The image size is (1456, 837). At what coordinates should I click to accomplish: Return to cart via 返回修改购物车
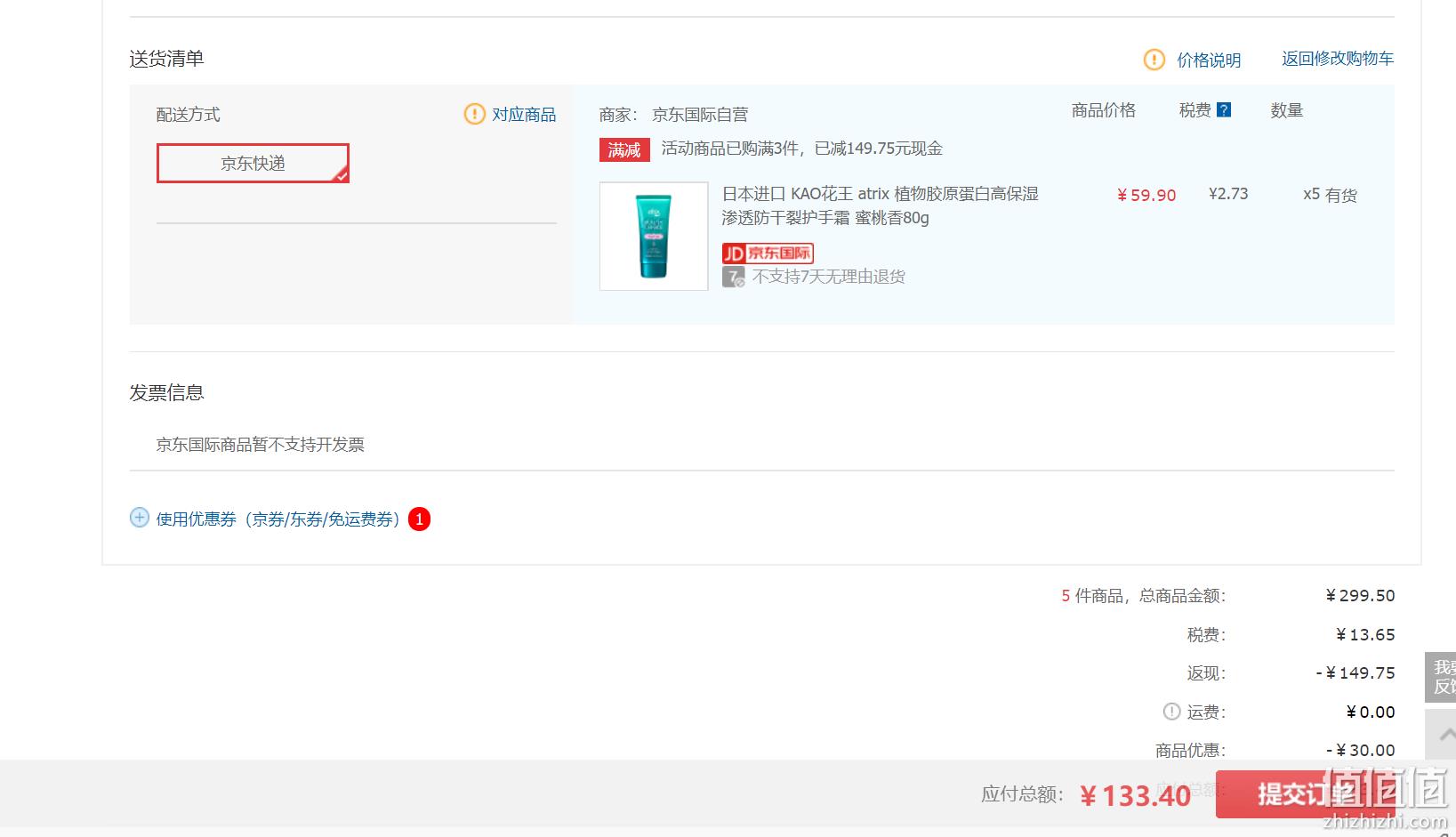(x=1338, y=59)
